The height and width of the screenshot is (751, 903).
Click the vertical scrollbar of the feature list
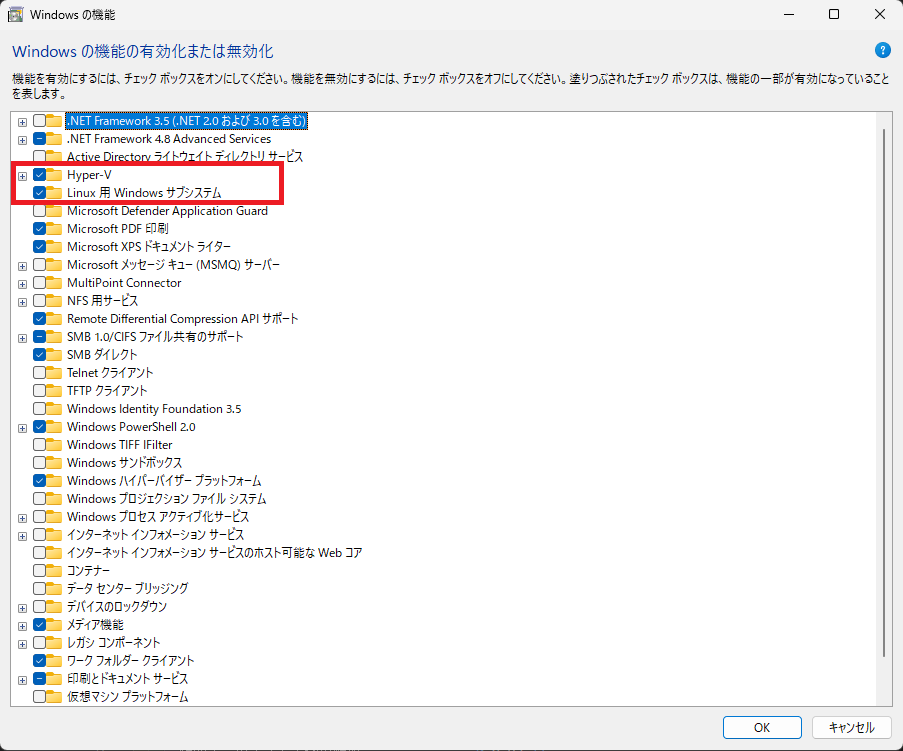[883, 393]
